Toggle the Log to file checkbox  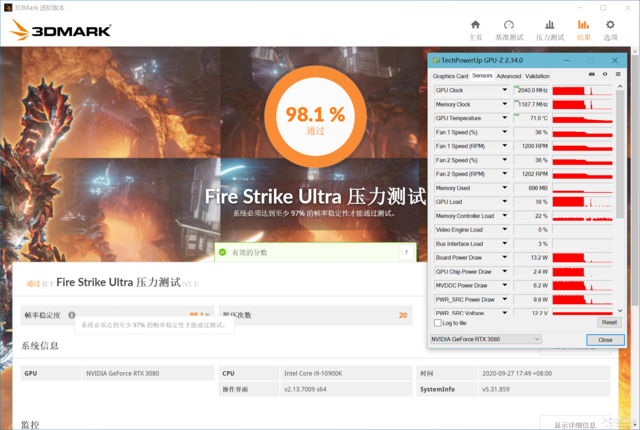tap(438, 323)
